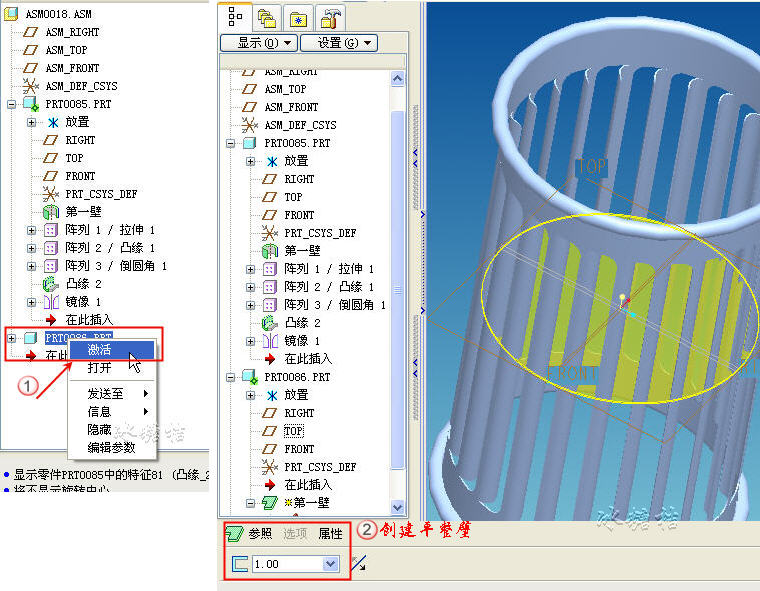The height and width of the screenshot is (591, 760).
Task: Open the favorites folder tab
Action: point(298,19)
